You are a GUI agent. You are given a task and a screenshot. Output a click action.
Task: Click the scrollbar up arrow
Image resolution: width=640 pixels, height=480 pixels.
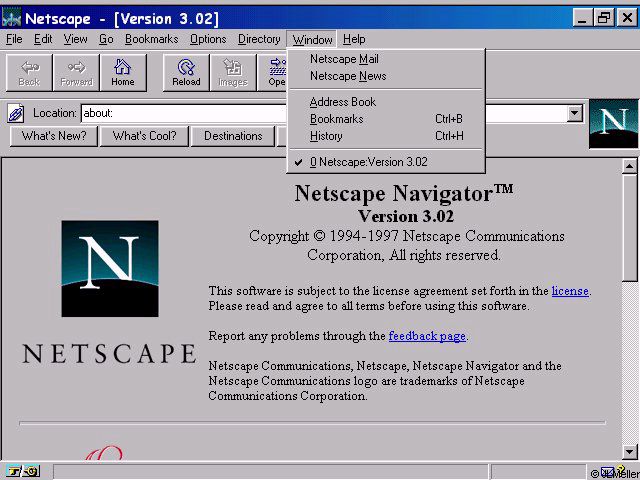click(x=629, y=166)
